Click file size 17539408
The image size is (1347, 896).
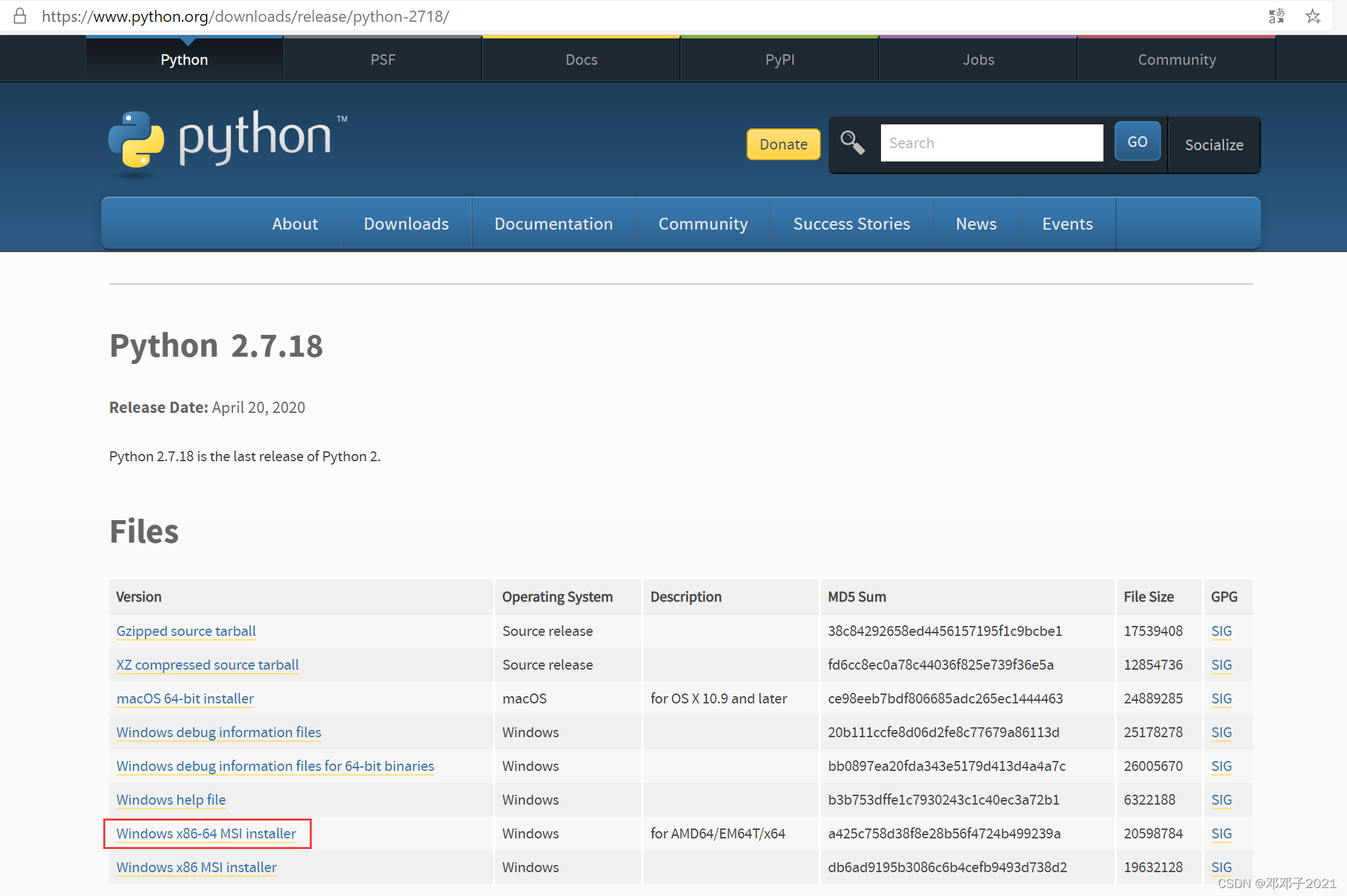click(x=1153, y=631)
